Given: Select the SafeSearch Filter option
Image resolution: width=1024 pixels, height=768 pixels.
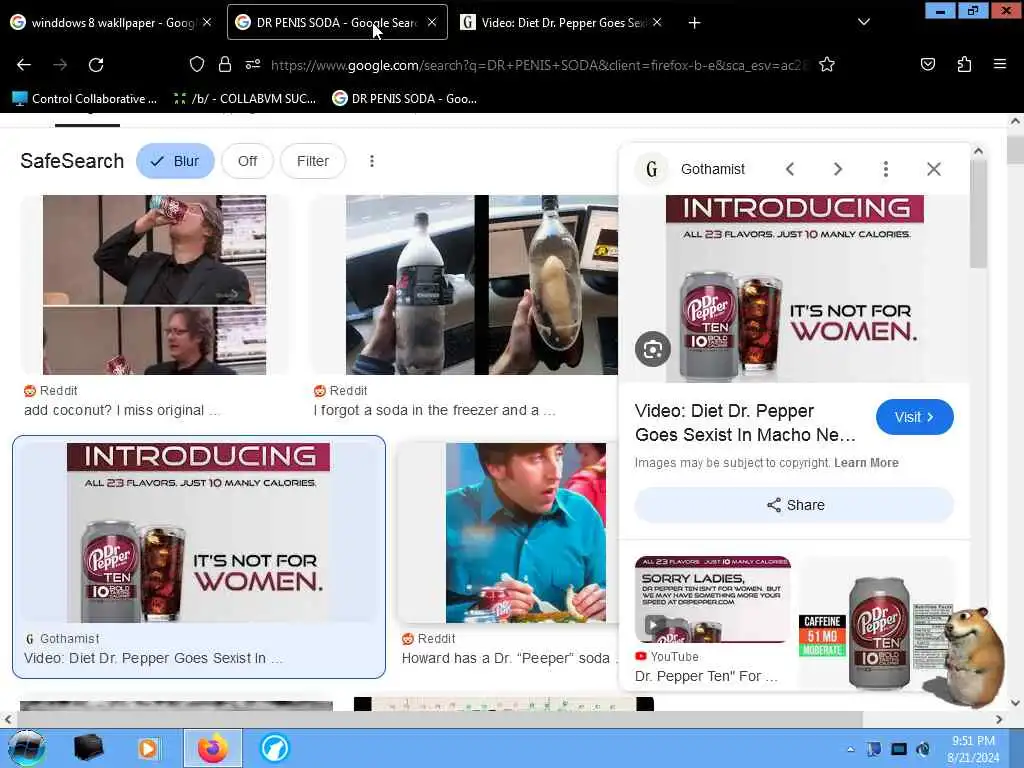Looking at the screenshot, I should point(313,161).
